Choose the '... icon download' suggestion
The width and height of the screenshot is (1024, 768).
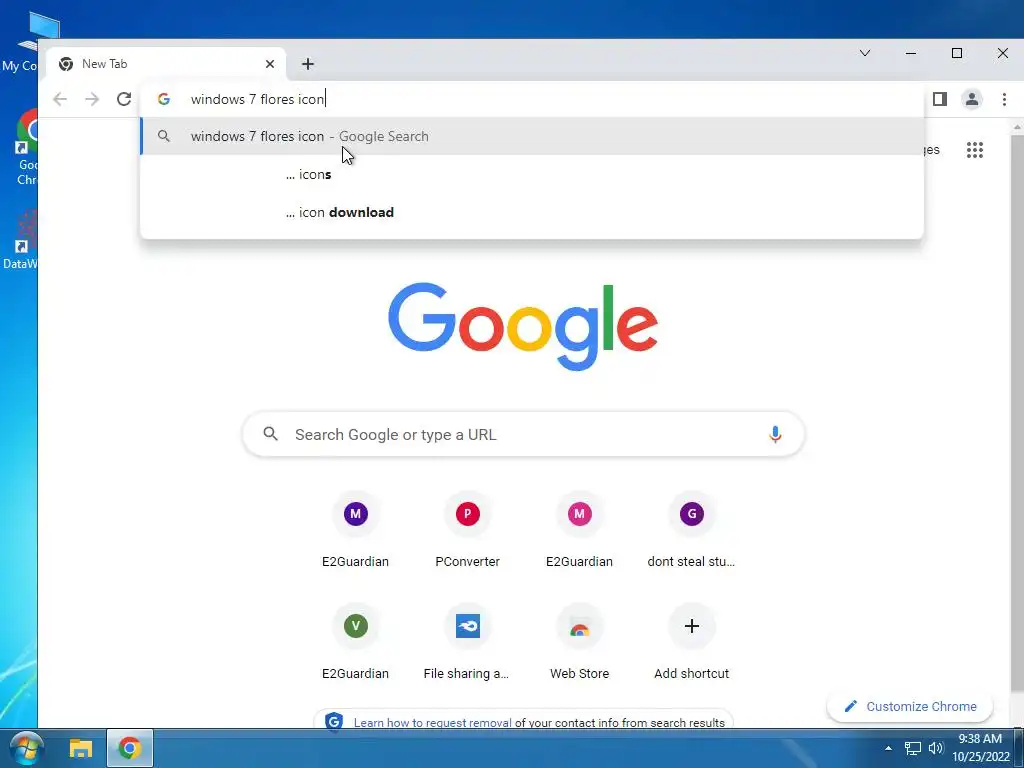pos(532,212)
